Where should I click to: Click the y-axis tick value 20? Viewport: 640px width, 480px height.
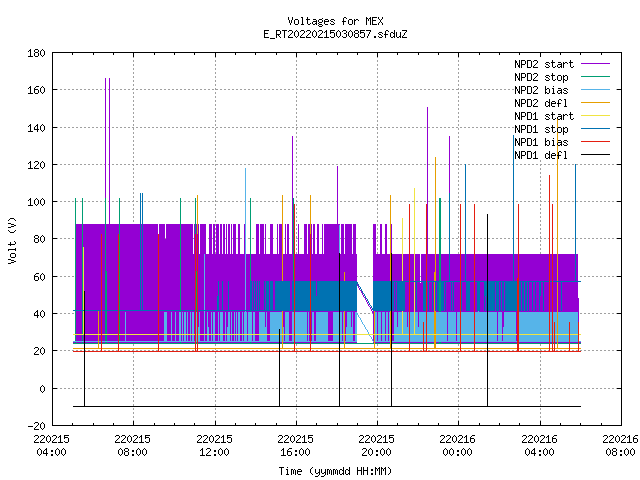click(x=39, y=351)
